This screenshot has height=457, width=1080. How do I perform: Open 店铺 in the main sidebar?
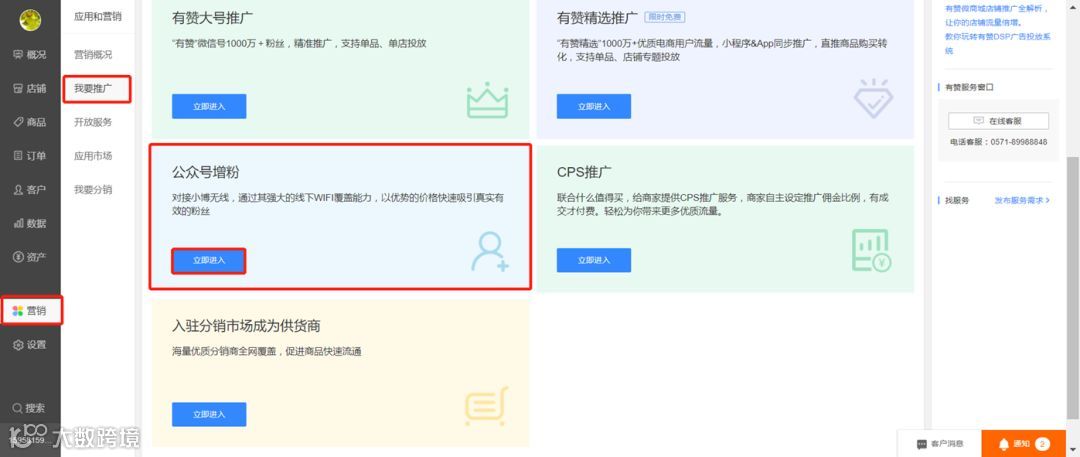[x=30, y=88]
